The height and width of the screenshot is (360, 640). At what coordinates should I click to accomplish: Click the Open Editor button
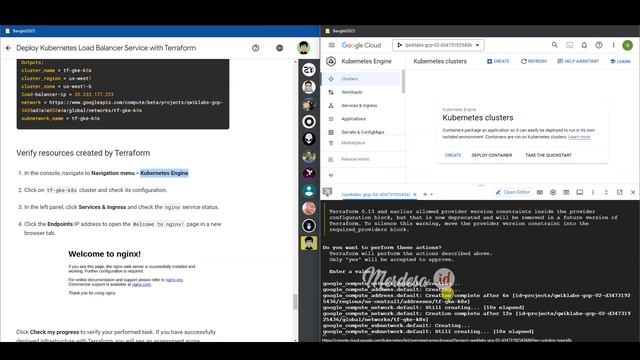click(513, 192)
